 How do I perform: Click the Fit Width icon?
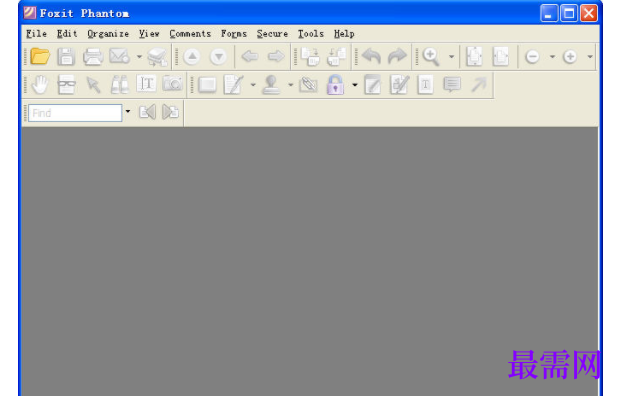pos(501,56)
